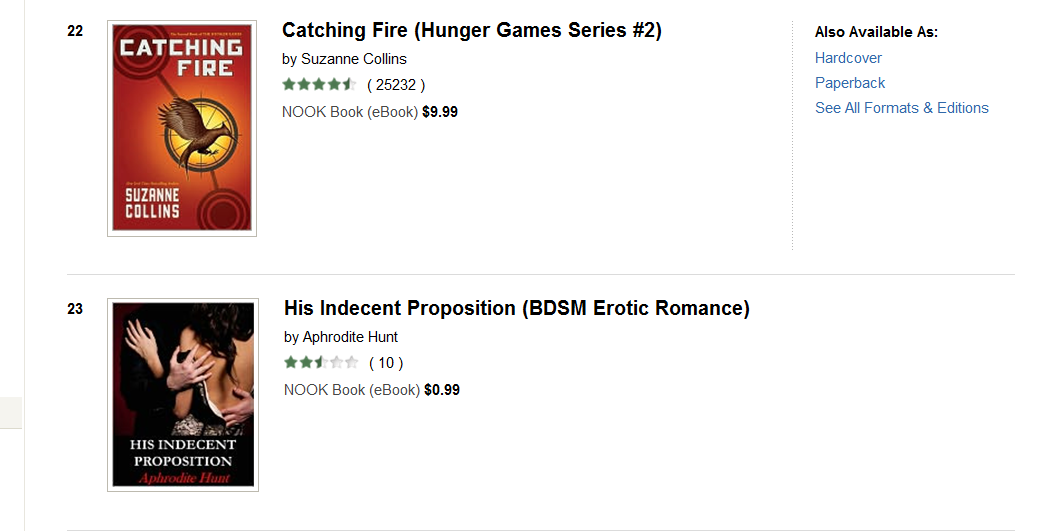Image resolution: width=1057 pixels, height=531 pixels.
Task: Click the star rating for His Indecent Proposition
Action: pos(320,363)
